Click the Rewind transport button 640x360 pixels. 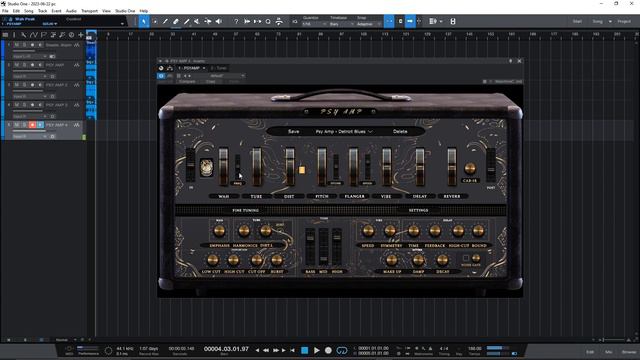coord(266,350)
